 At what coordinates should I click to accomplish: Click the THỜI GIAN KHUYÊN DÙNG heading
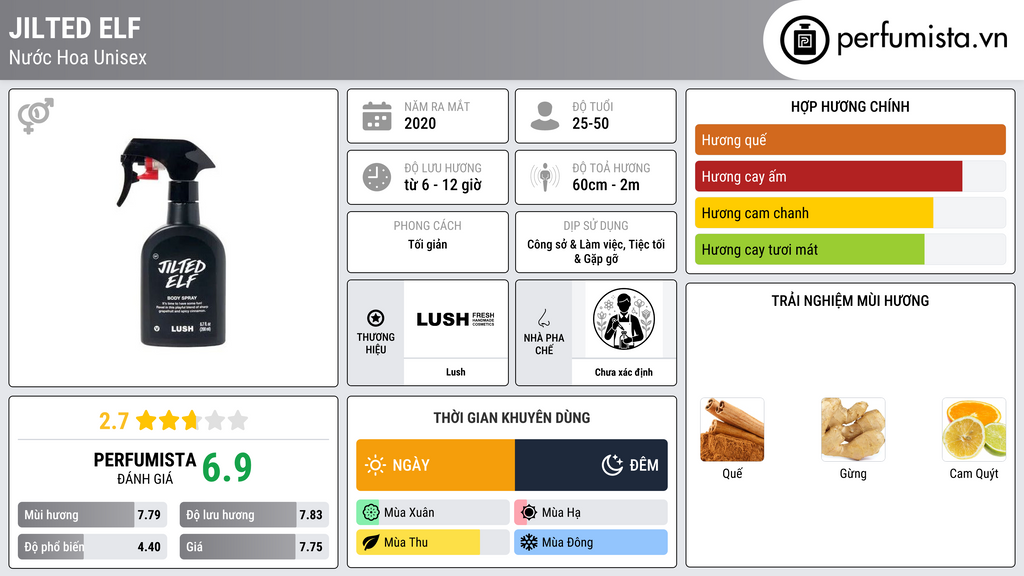click(x=512, y=418)
